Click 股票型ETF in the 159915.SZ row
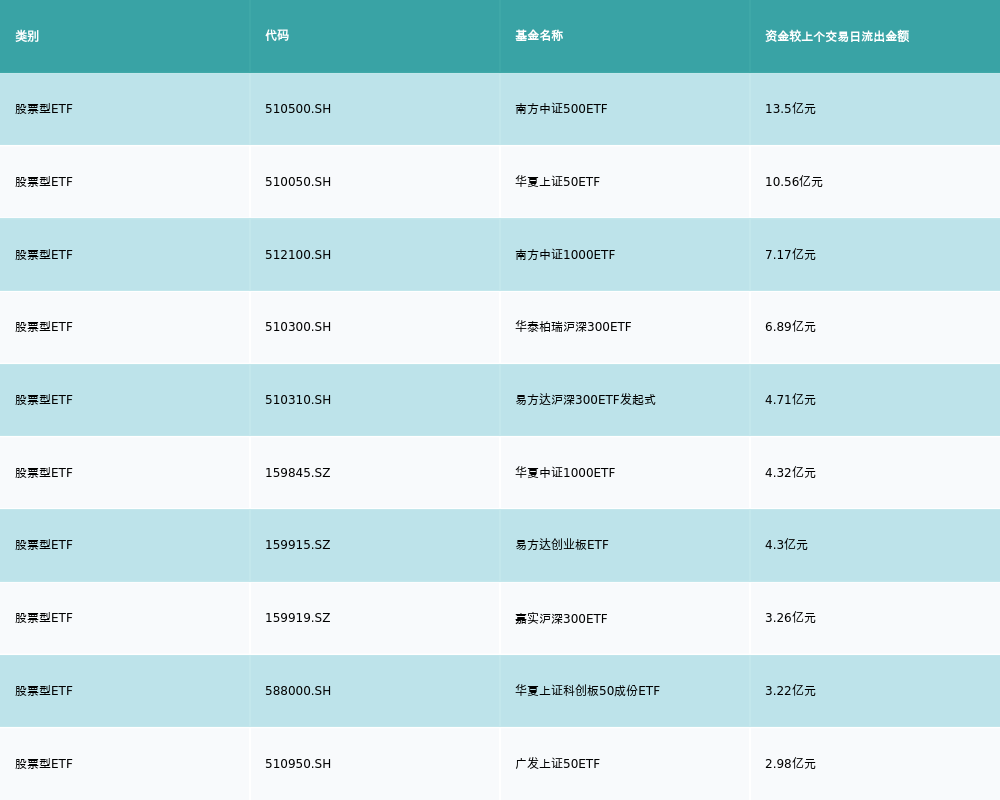 (44, 545)
